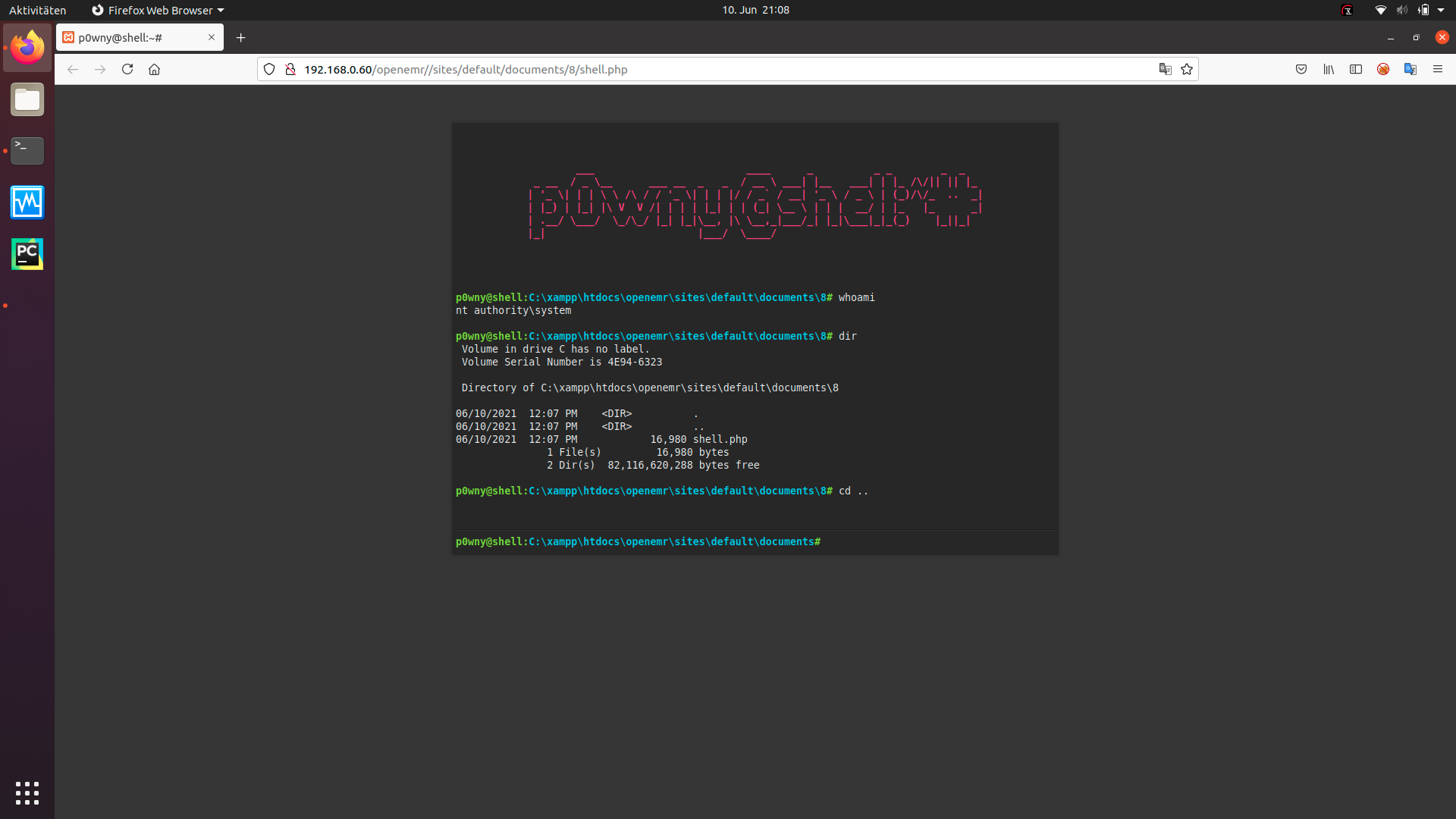Click the 'Volume in drive C has no label.' line
Viewport: 1456px width, 819px height.
556,350
